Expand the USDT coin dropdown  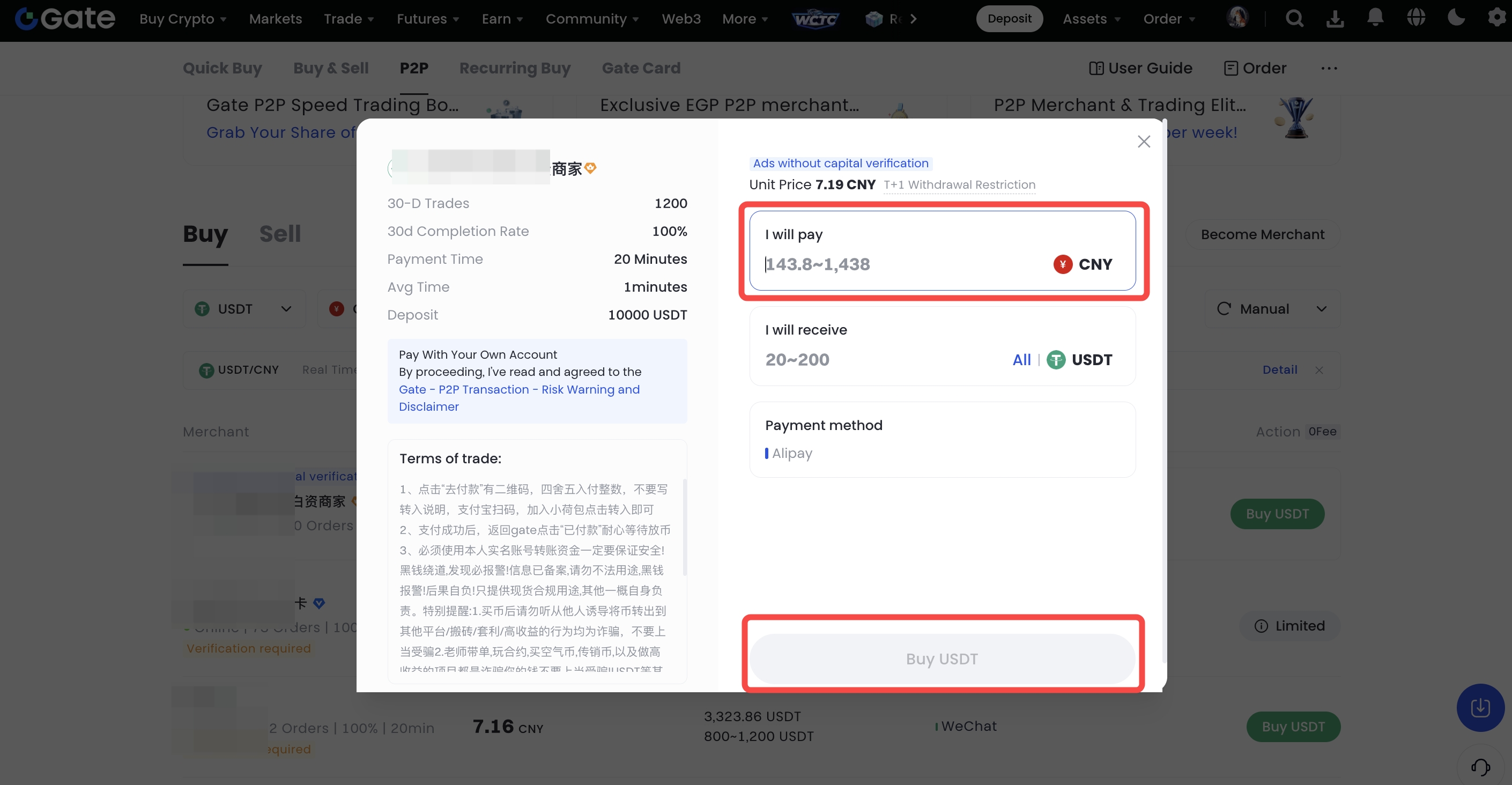243,309
